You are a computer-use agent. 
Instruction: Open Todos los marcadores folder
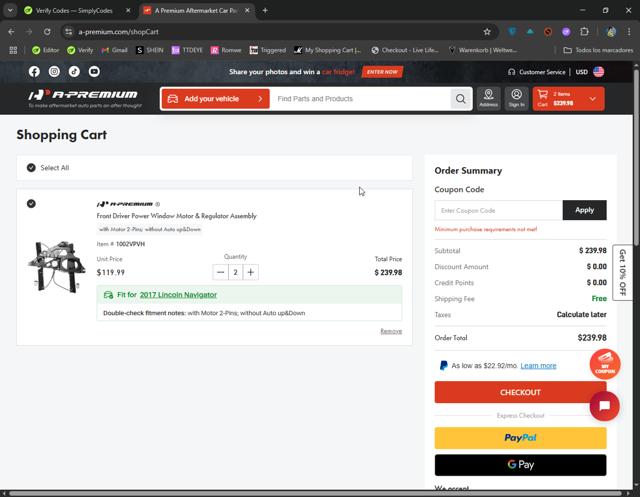(598, 50)
